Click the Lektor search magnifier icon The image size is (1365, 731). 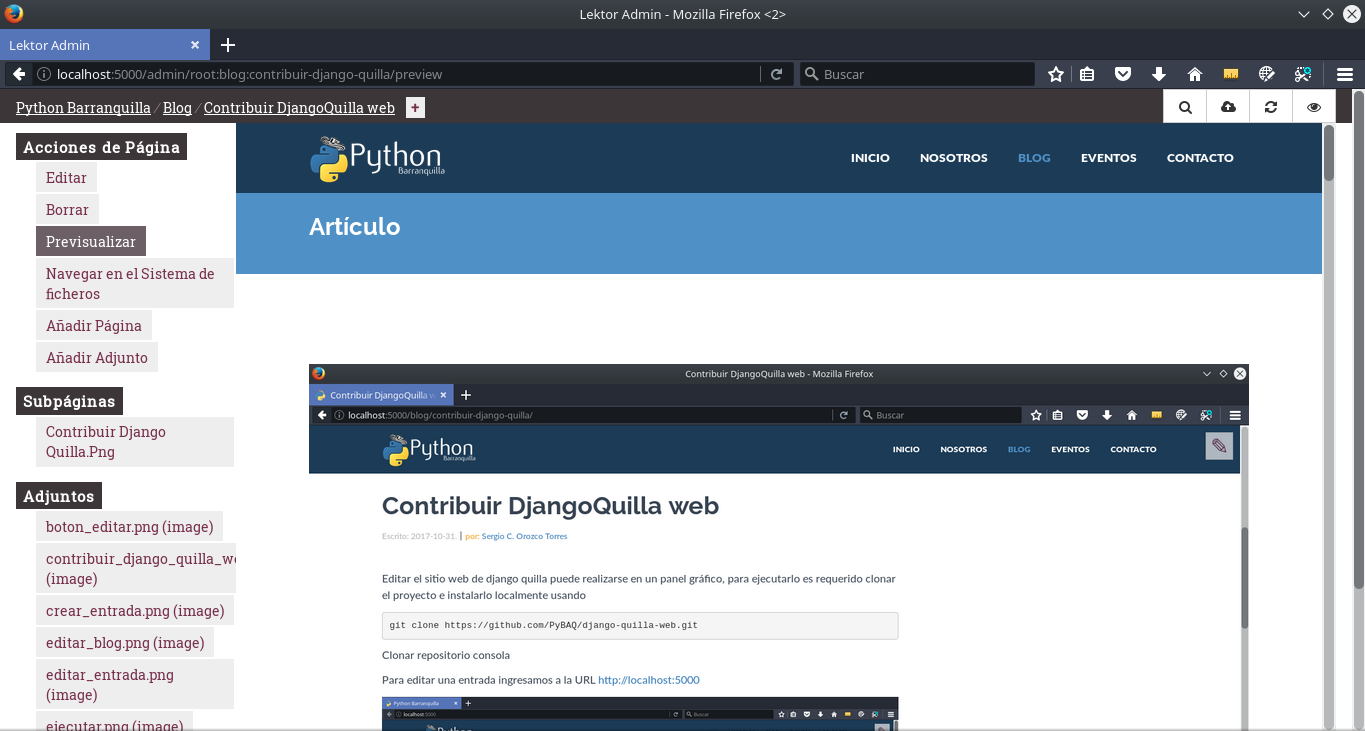pos(1185,107)
